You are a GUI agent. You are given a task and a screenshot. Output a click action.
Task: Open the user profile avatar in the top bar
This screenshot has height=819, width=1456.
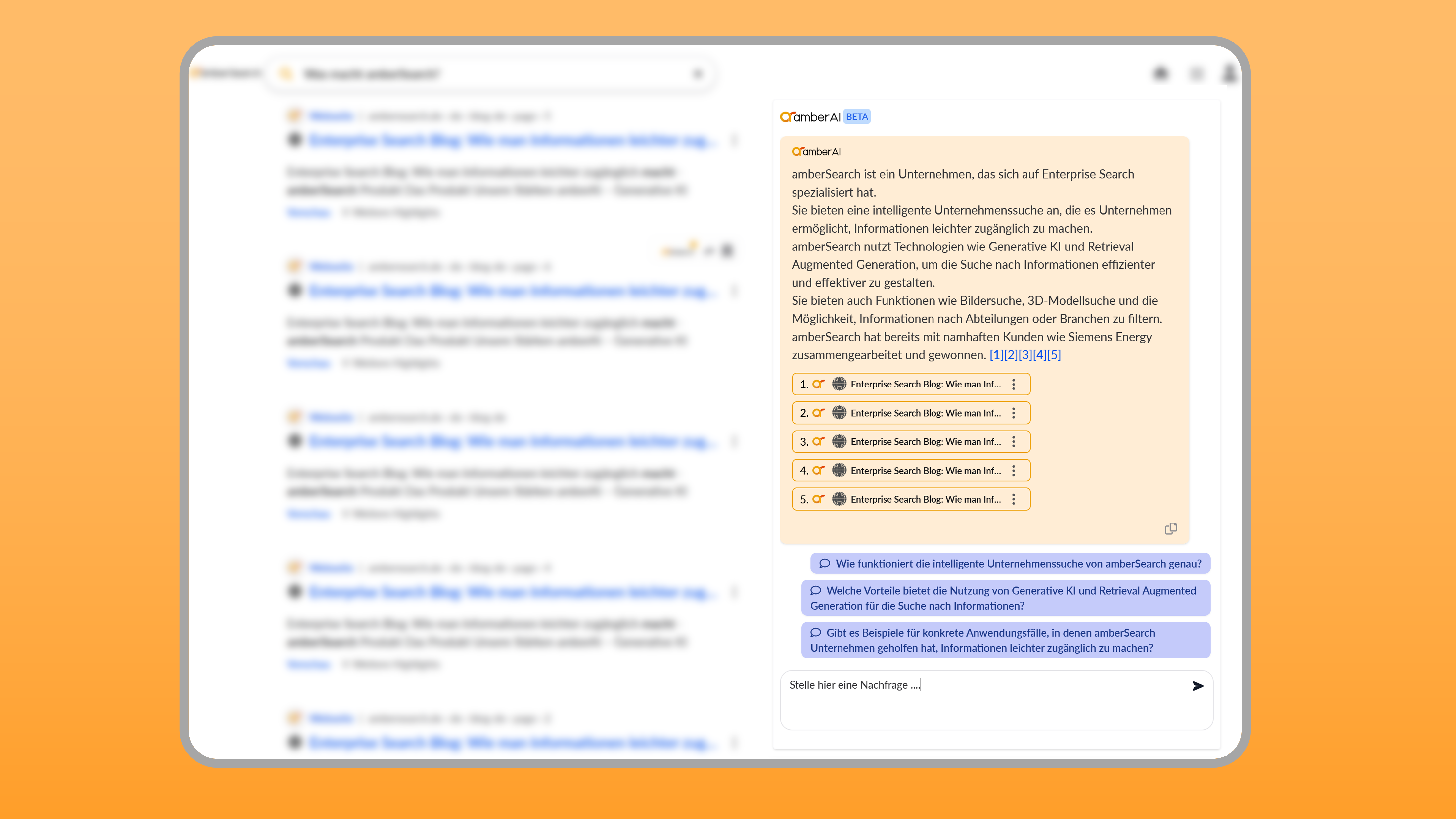point(1229,73)
